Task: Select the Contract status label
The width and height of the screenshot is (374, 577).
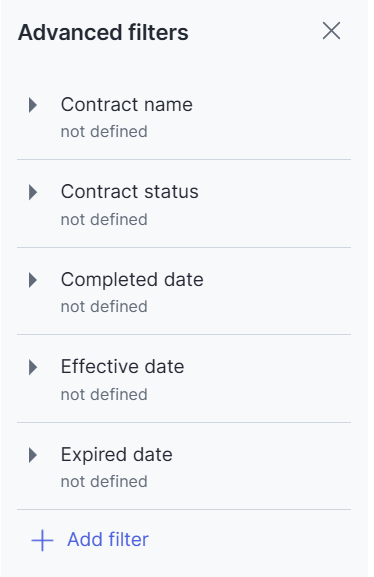Action: pos(130,192)
